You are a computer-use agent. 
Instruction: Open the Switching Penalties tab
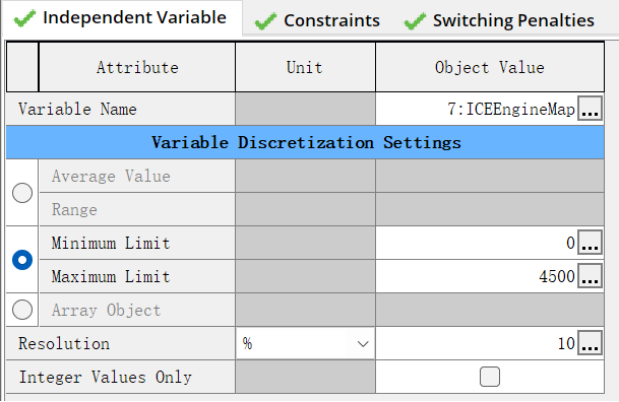[x=500, y=20]
